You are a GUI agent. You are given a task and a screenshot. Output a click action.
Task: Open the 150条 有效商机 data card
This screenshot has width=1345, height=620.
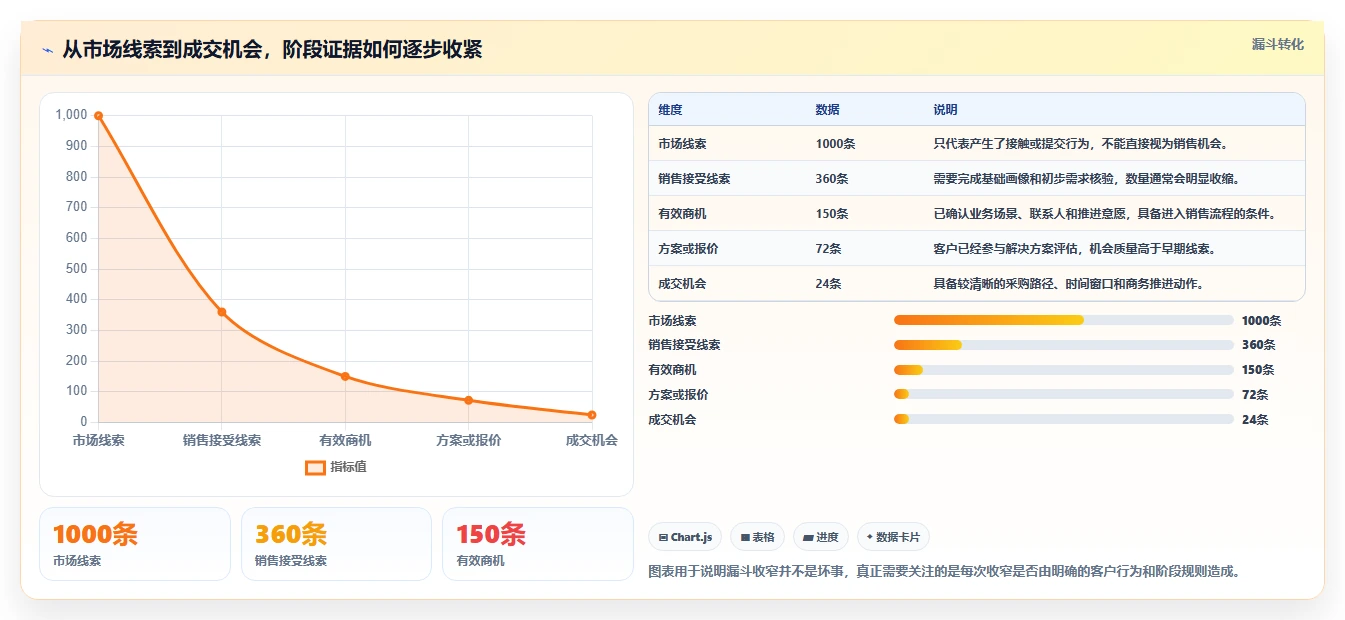[x=538, y=544]
